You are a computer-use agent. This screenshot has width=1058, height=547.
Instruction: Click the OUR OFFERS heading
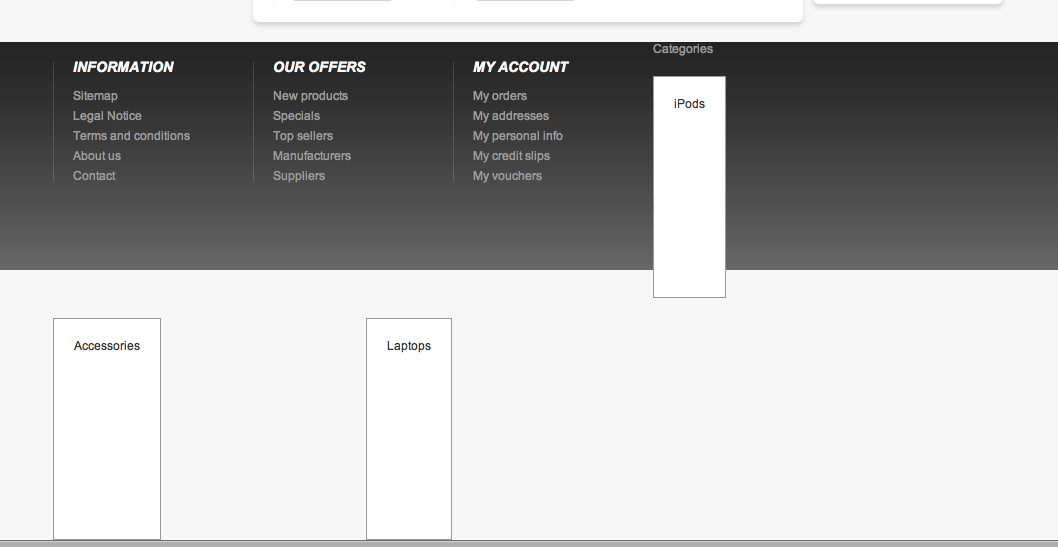point(319,67)
